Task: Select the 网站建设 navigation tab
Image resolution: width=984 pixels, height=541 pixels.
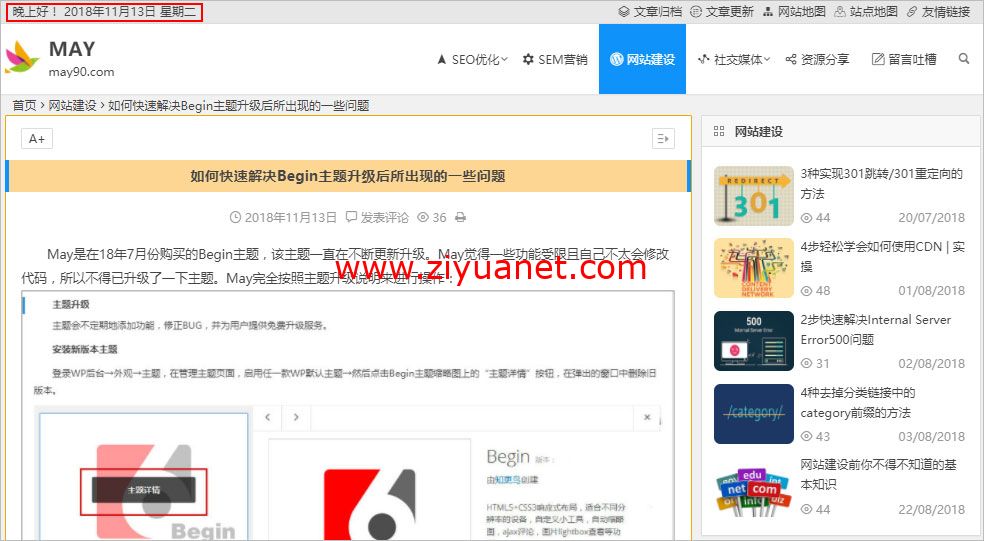Action: 643,59
